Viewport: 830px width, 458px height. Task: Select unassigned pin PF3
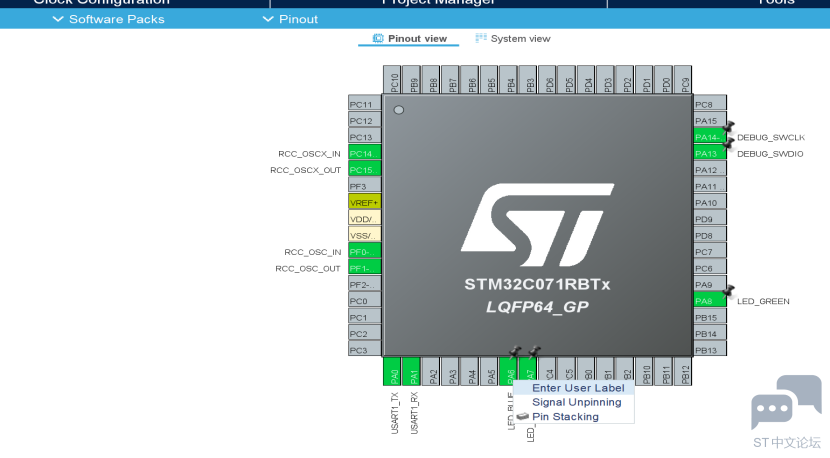(364, 186)
